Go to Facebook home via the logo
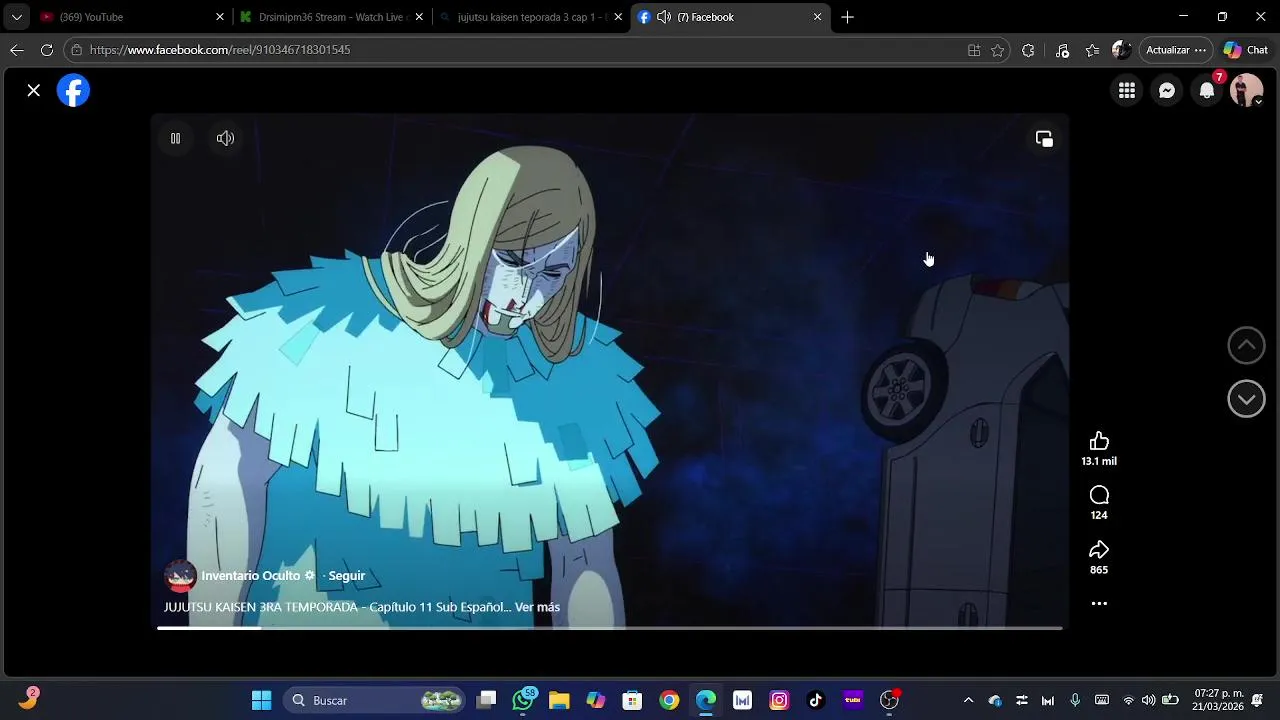This screenshot has height=720, width=1280. coord(73,91)
